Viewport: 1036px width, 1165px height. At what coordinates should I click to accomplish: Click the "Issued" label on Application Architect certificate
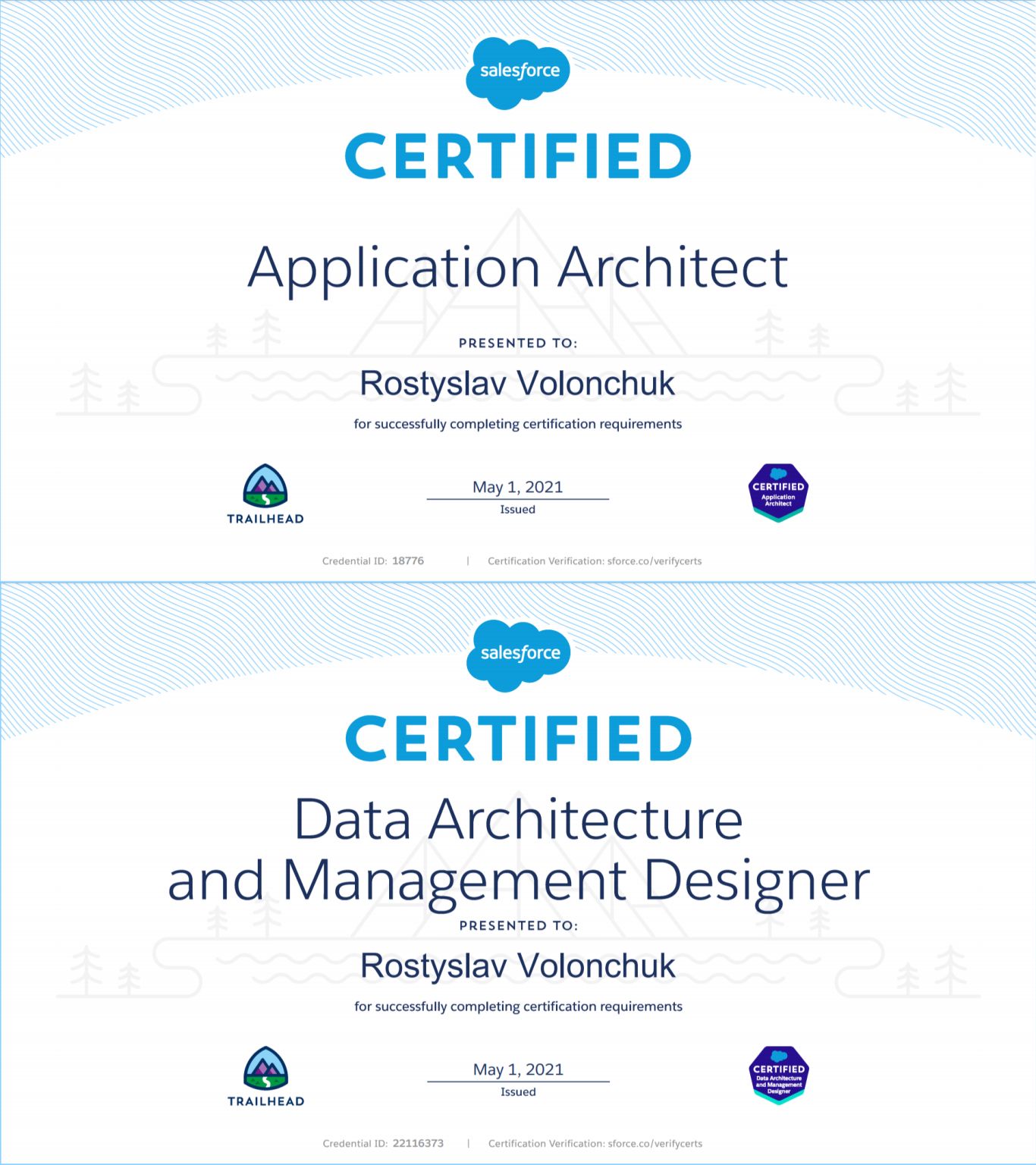pyautogui.click(x=518, y=510)
